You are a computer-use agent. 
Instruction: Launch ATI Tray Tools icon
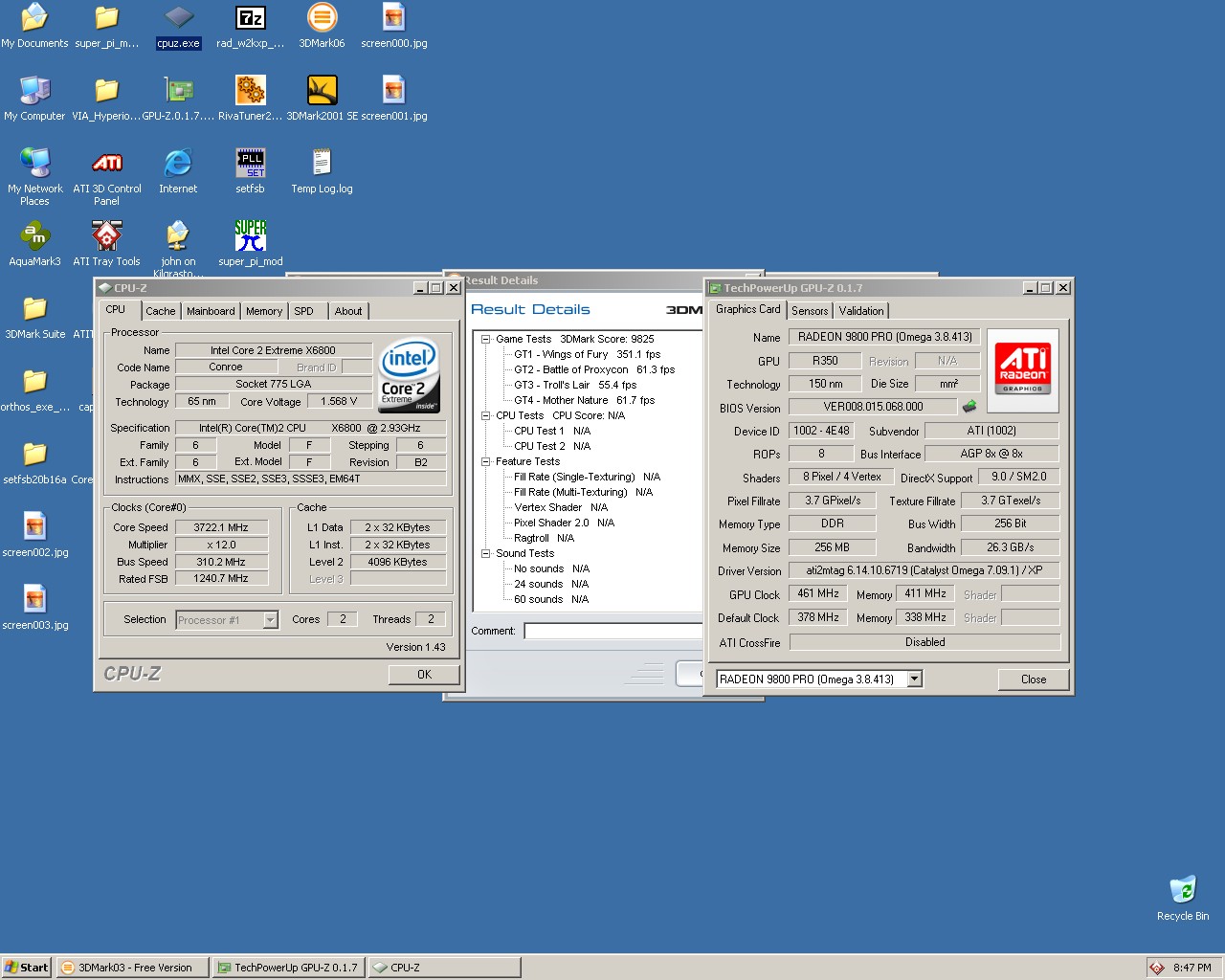pos(106,244)
